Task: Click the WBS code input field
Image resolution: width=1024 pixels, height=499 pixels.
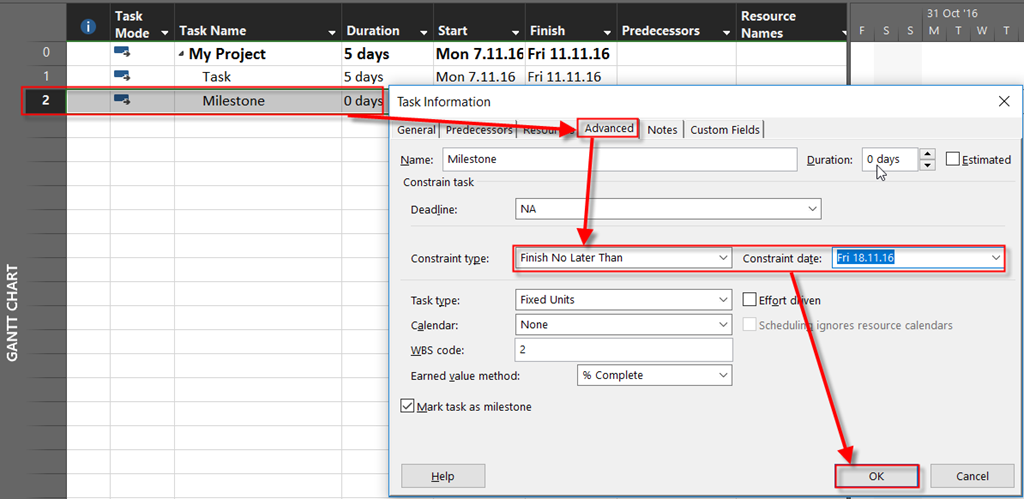Action: tap(623, 349)
